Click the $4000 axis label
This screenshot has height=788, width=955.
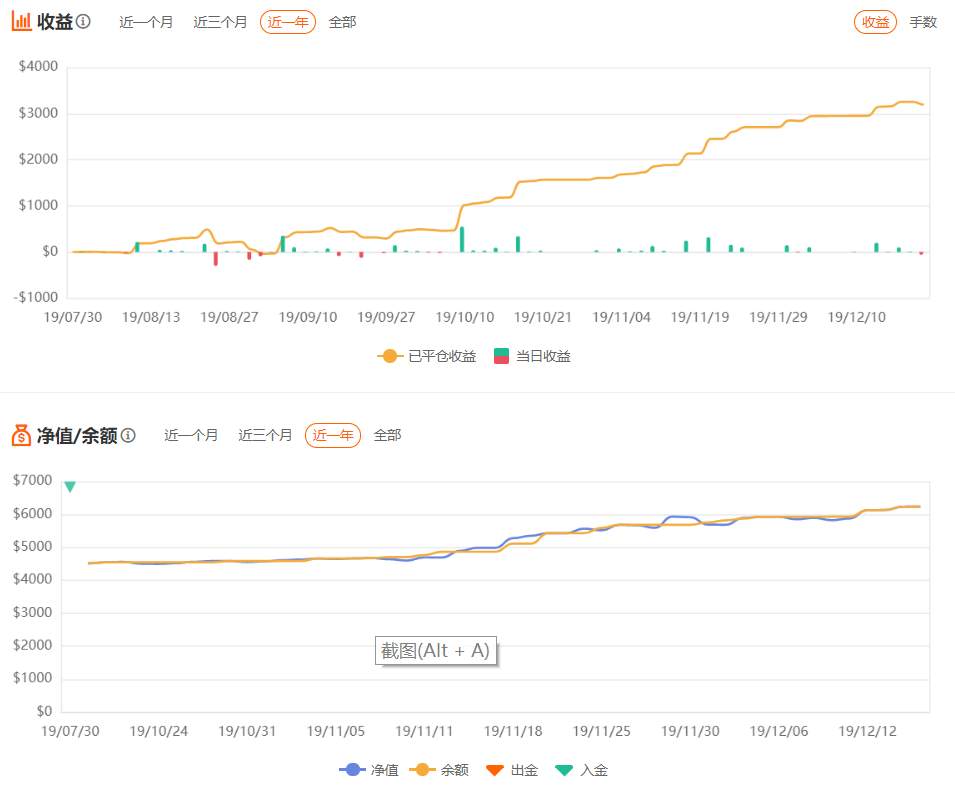(x=38, y=66)
